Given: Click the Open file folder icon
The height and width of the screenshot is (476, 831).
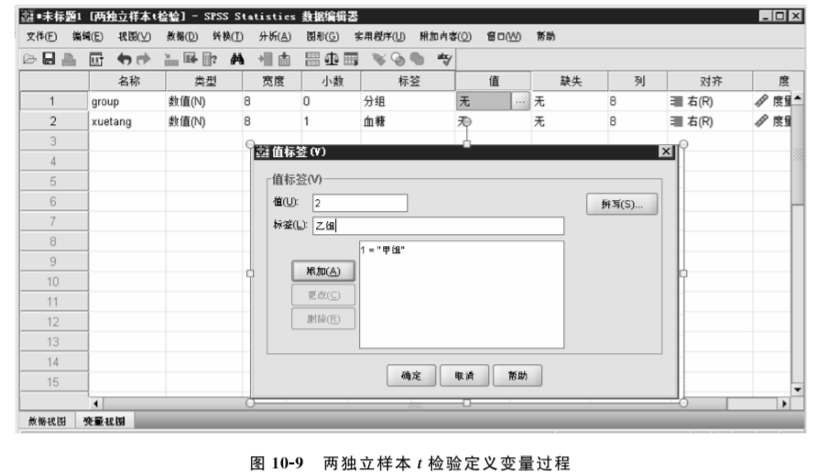Looking at the screenshot, I should click(30, 59).
